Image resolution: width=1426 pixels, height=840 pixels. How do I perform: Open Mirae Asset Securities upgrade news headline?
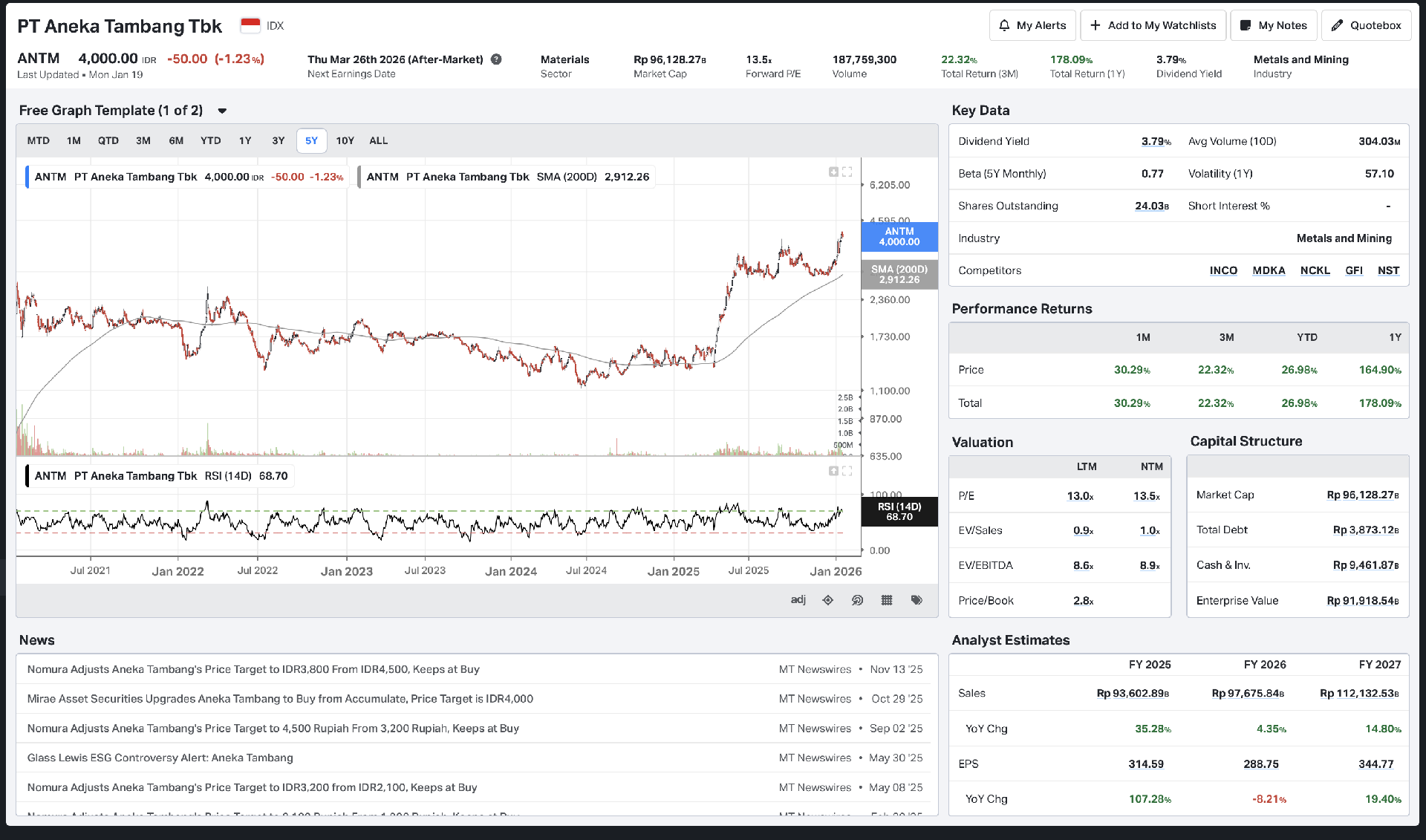(x=280, y=699)
